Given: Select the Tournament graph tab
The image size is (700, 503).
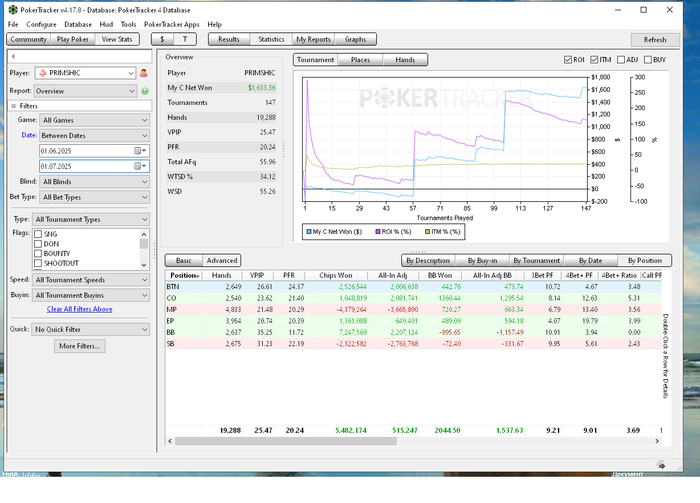Looking at the screenshot, I should (x=315, y=60).
